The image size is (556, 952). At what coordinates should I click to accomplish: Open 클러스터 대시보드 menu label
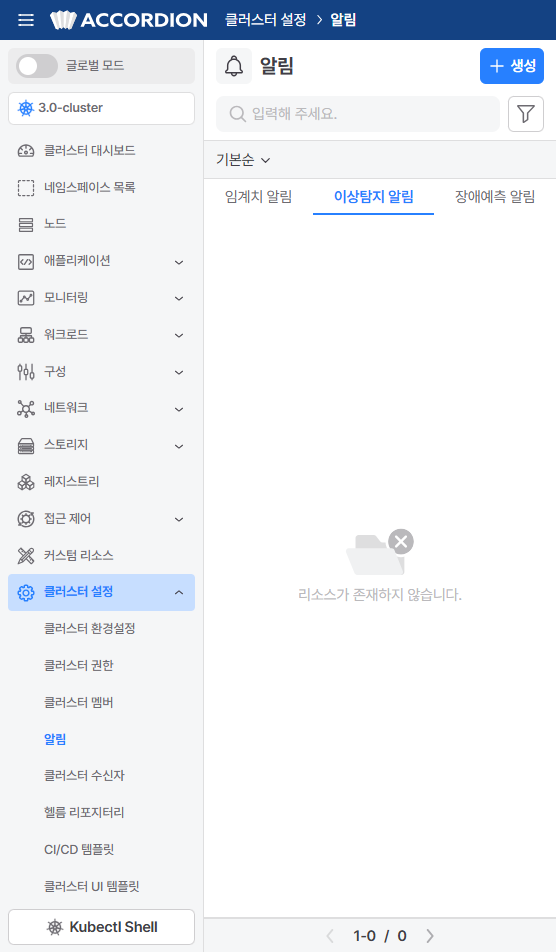click(90, 151)
